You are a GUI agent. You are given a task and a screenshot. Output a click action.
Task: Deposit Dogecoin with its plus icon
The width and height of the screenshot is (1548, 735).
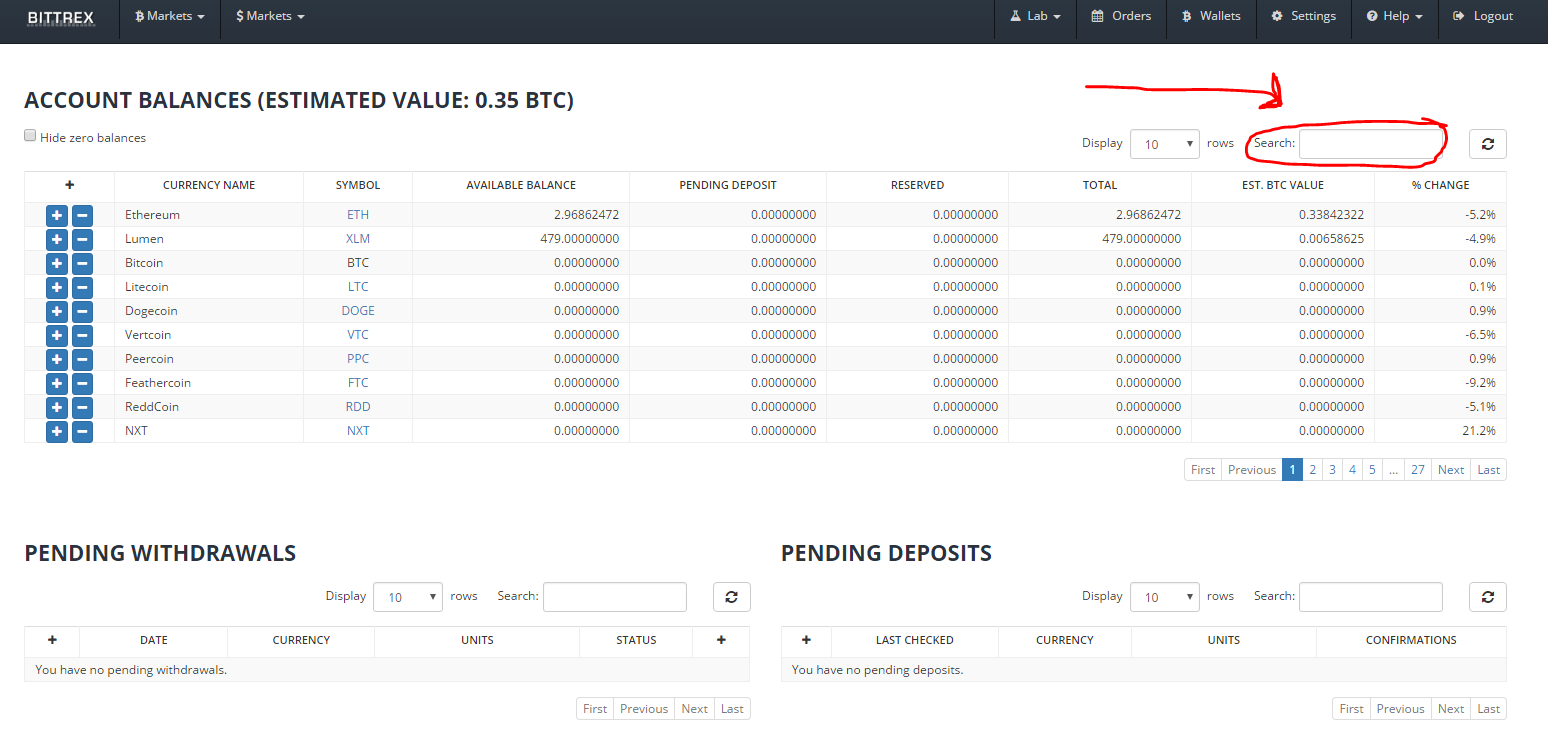click(x=57, y=311)
